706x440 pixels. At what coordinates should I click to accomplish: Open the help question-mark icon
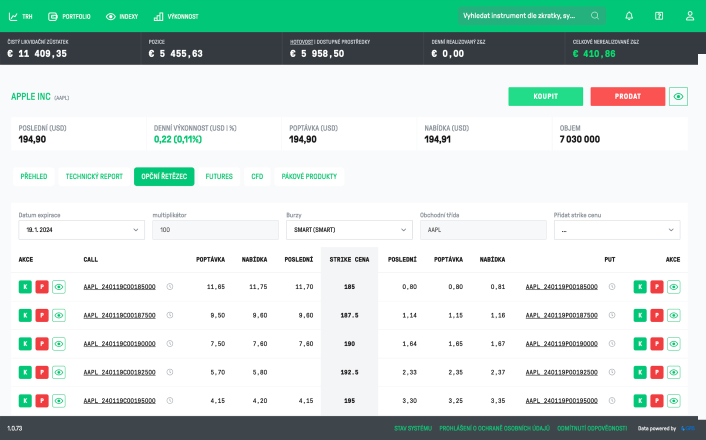[x=659, y=16]
